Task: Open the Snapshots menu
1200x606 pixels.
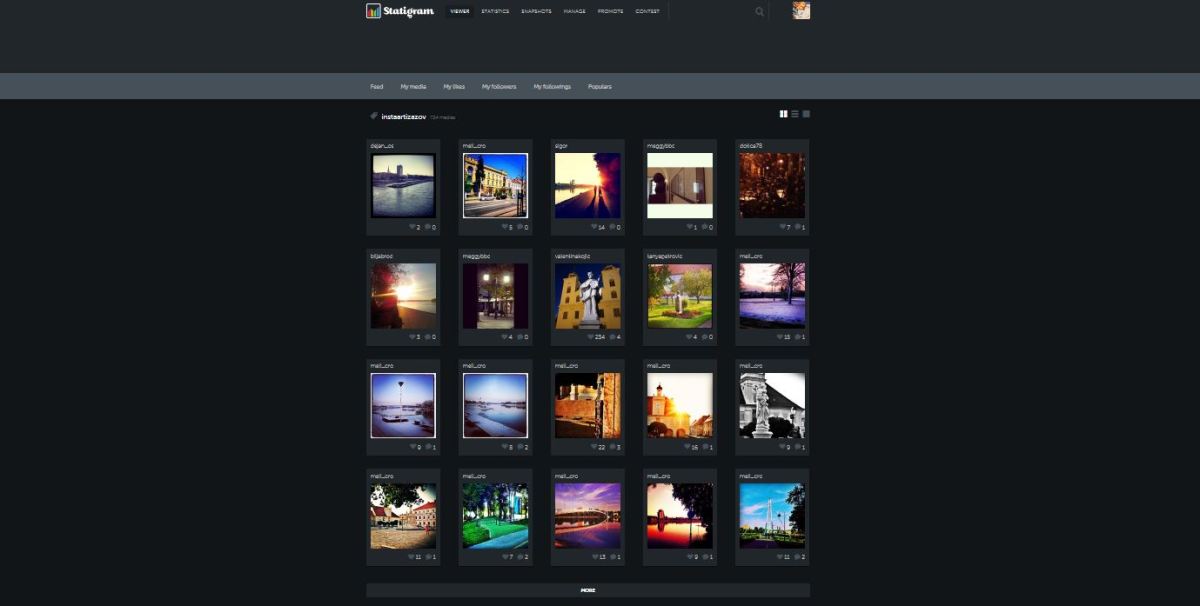Action: click(536, 12)
